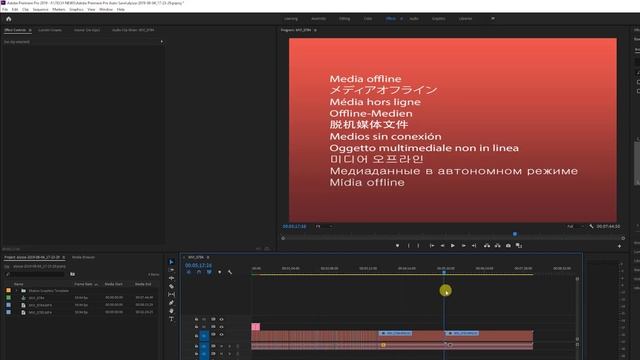The width and height of the screenshot is (640, 360).
Task: Step back one frame in Program monitor
Action: pos(442,246)
